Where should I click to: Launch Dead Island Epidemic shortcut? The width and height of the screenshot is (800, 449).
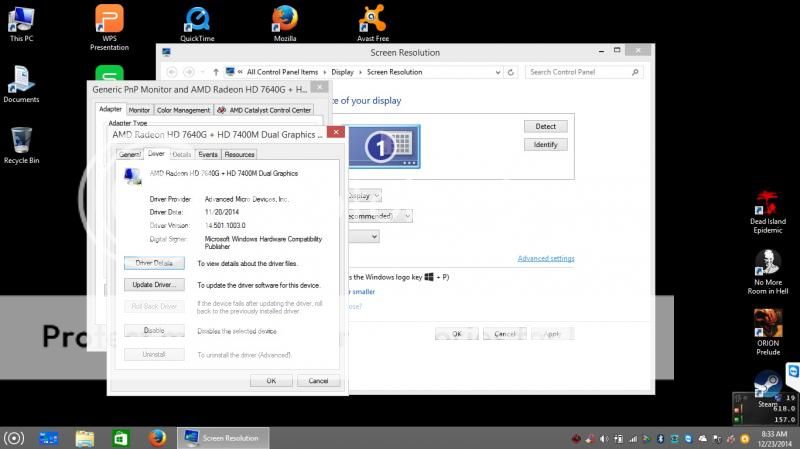coord(767,202)
